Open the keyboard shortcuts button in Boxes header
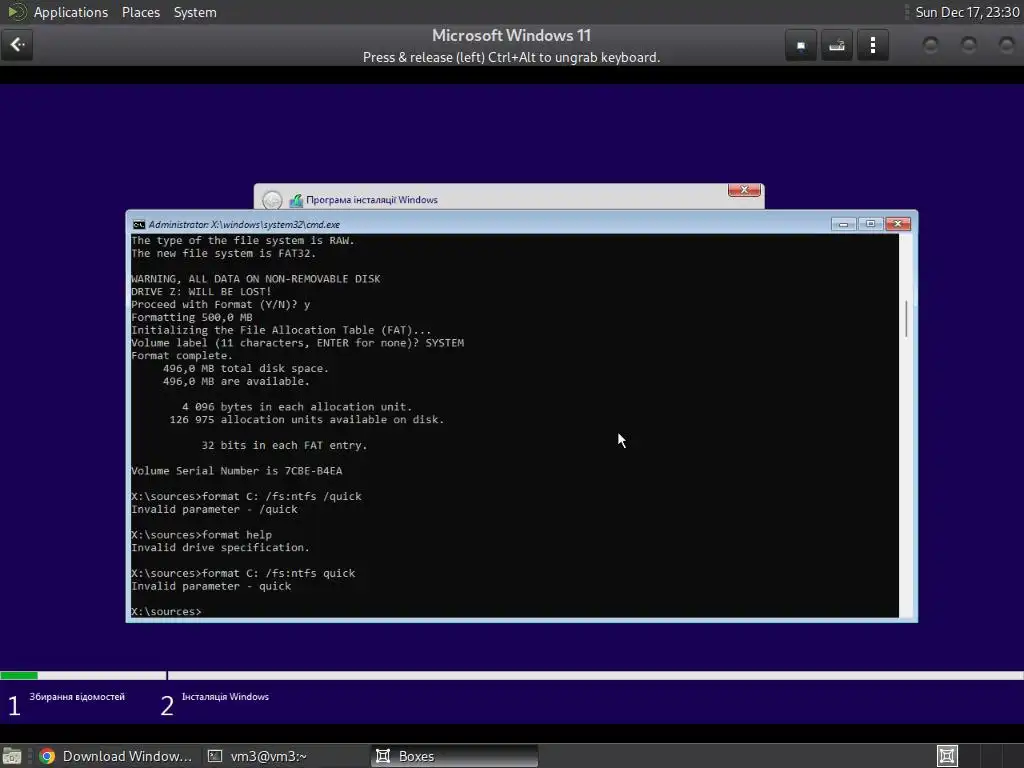Screen dimensions: 1024x768 click(837, 45)
